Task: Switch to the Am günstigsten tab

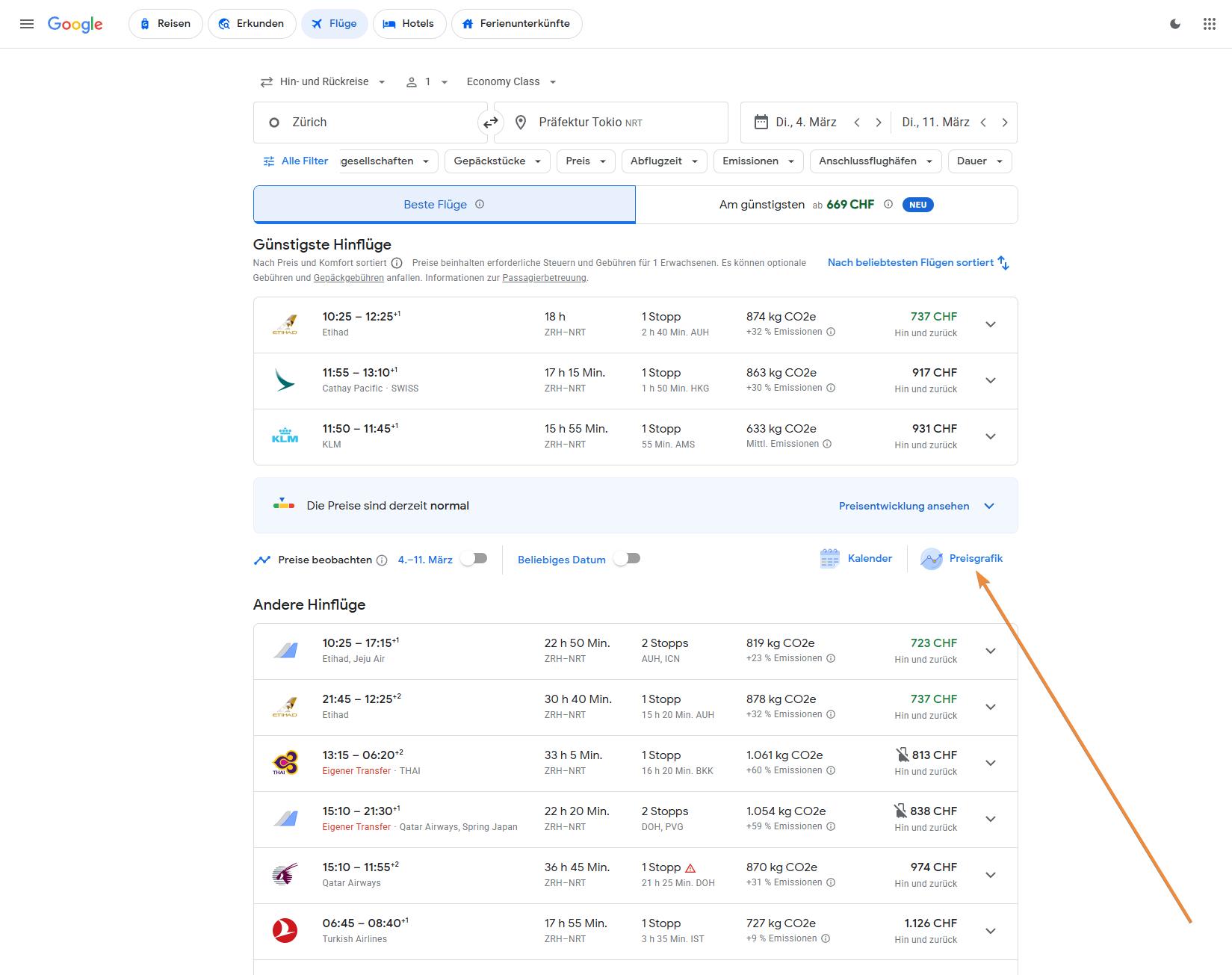Action: pyautogui.click(x=826, y=205)
